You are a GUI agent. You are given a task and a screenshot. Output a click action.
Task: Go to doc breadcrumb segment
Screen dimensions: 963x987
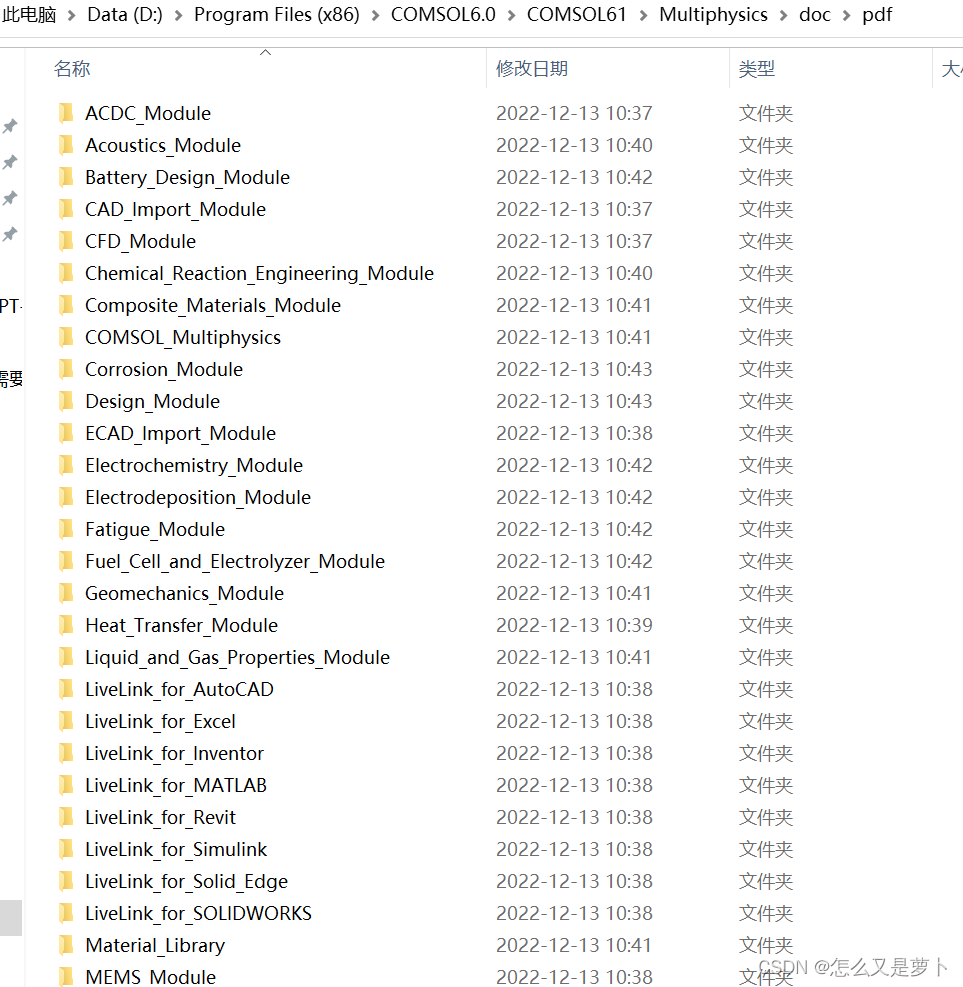pyautogui.click(x=815, y=14)
